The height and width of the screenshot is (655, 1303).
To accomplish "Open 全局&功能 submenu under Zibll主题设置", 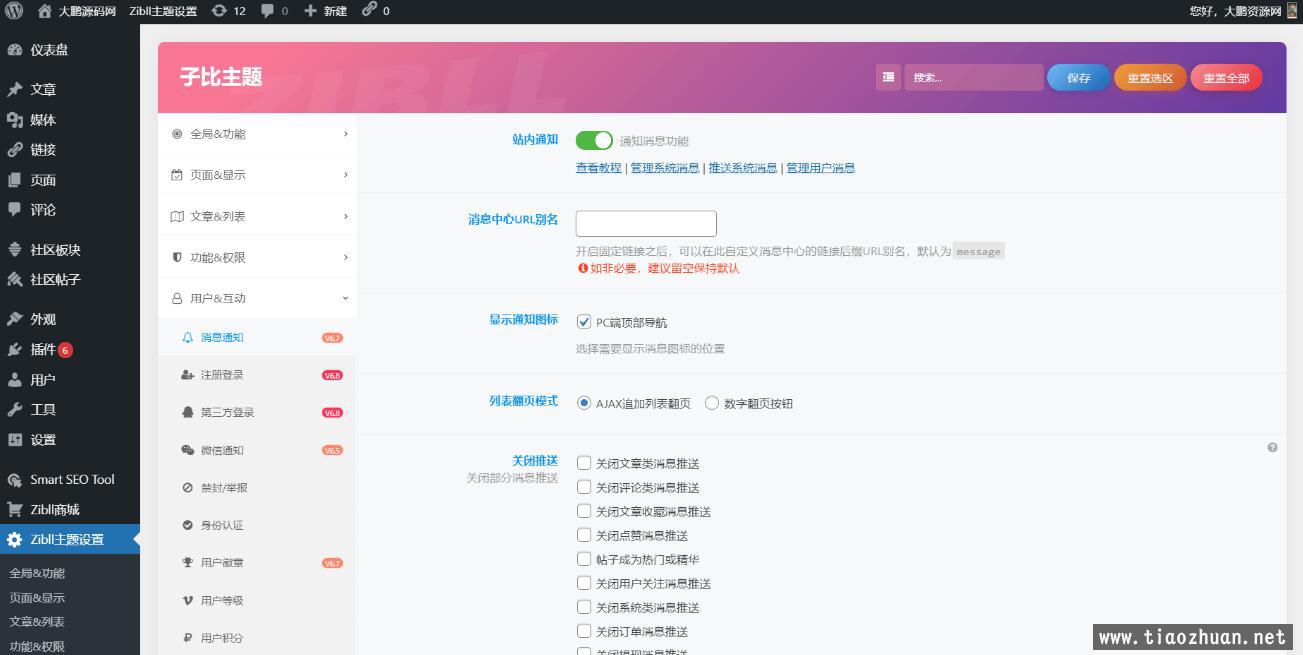I will point(37,573).
